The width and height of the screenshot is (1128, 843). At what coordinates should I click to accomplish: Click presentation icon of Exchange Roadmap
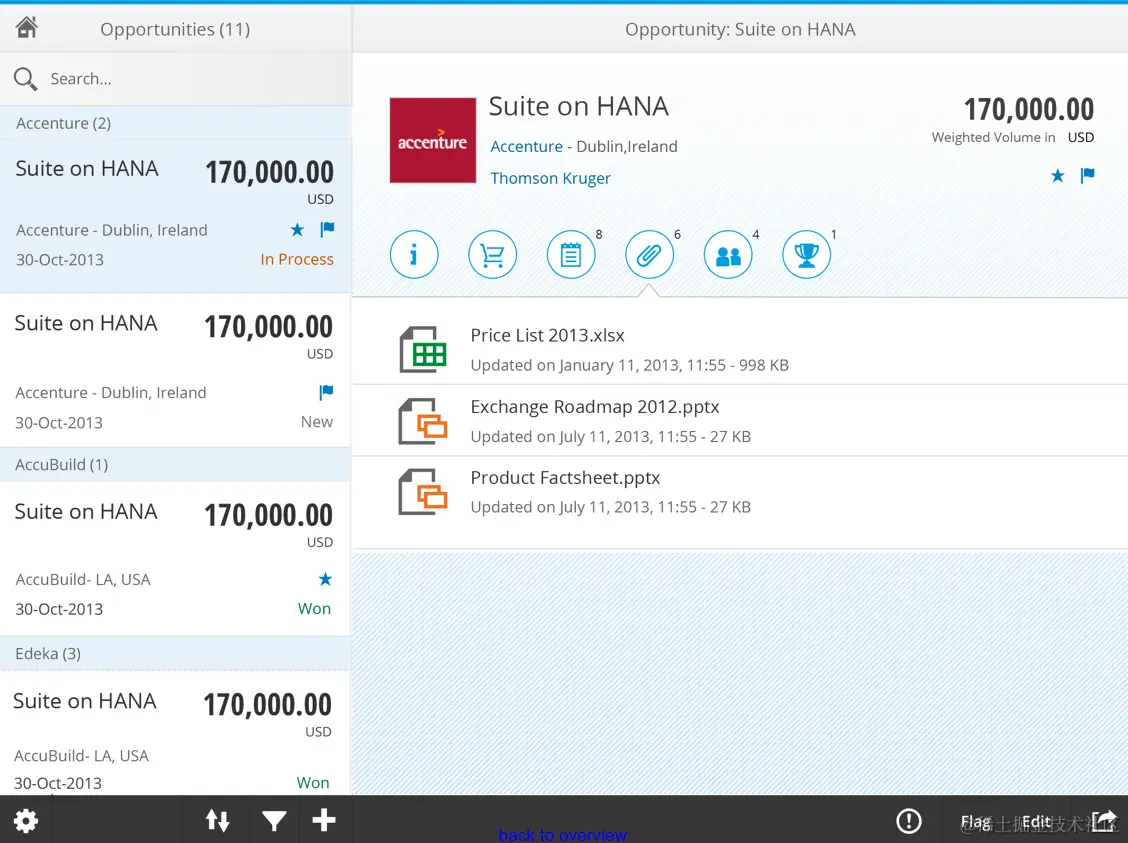(x=423, y=421)
